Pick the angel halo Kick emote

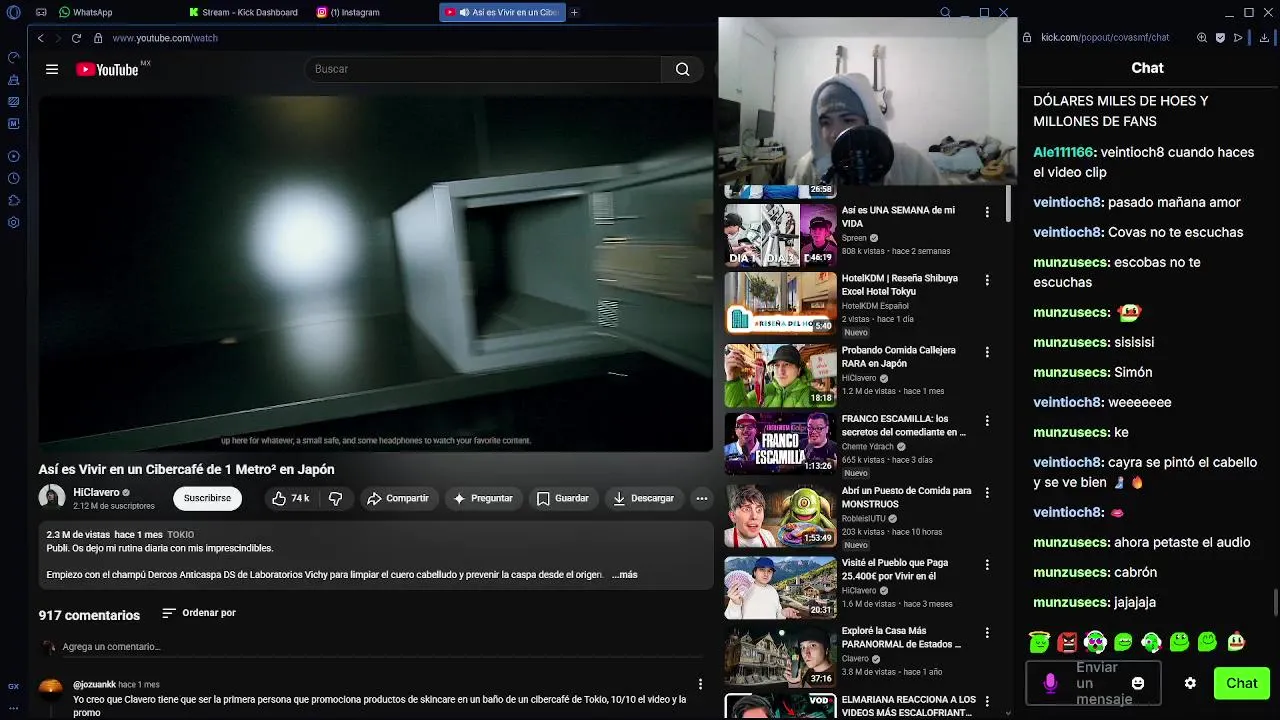tap(1039, 642)
